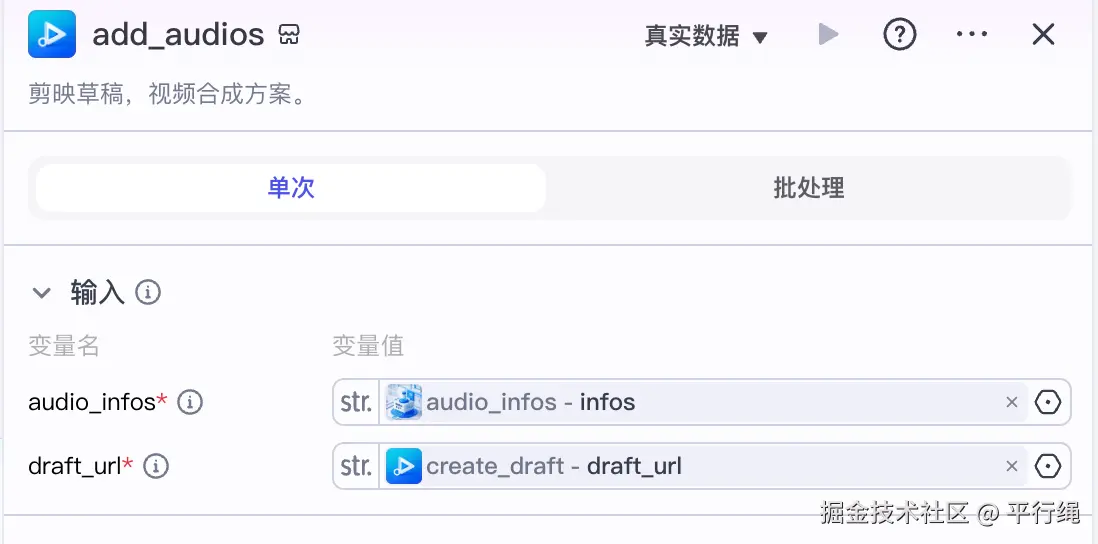The height and width of the screenshot is (544, 1098).
Task: Collapse the 输入 section chevron
Action: pos(42,293)
